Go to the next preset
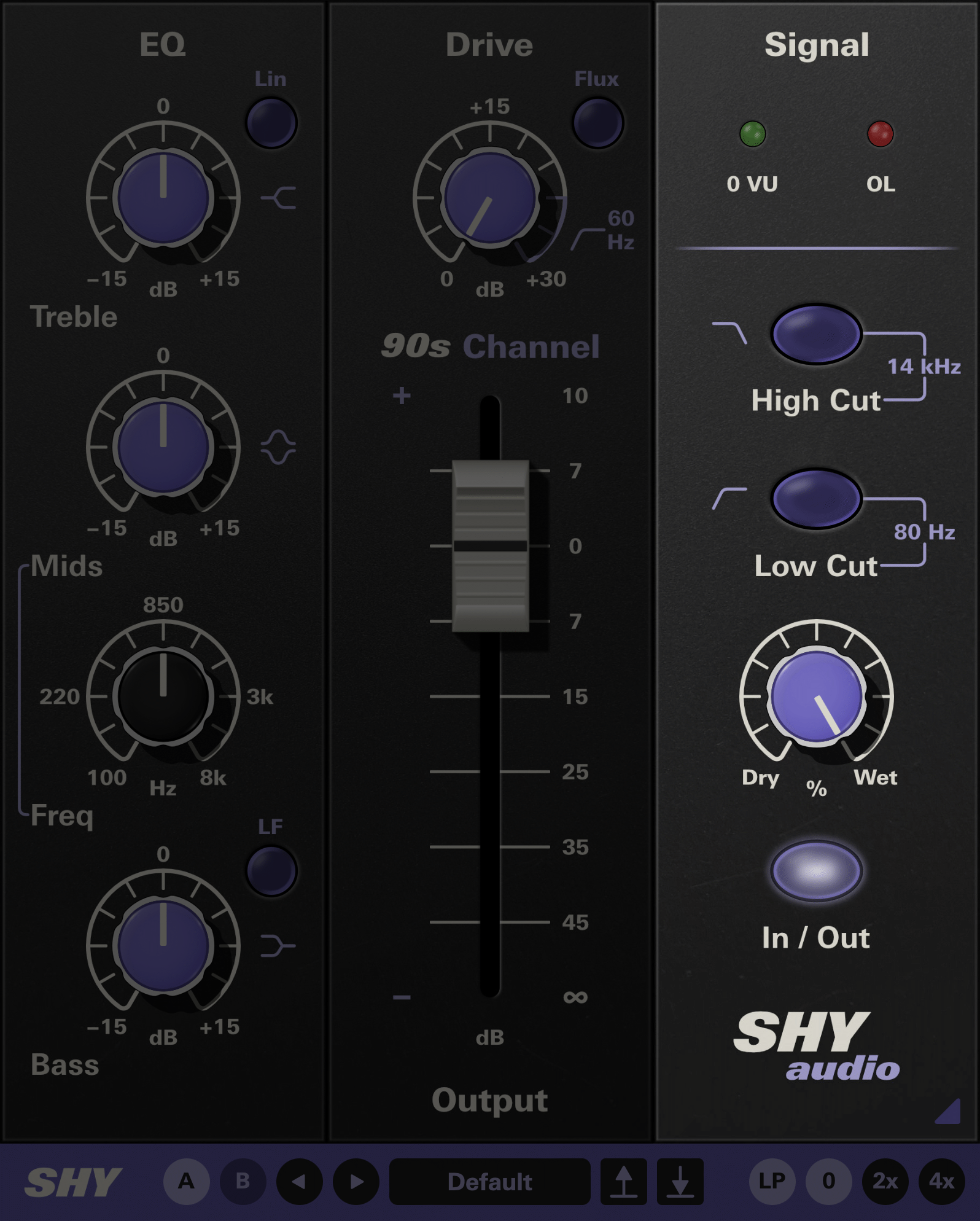980x1221 pixels. click(x=356, y=1181)
